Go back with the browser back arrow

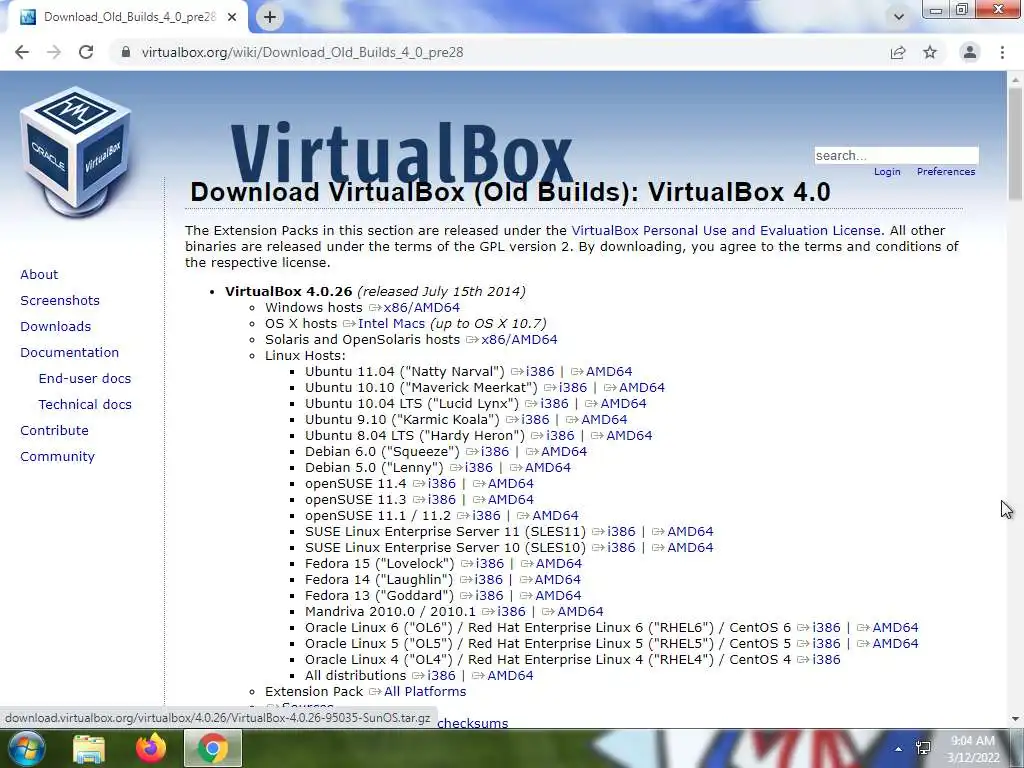click(x=22, y=52)
